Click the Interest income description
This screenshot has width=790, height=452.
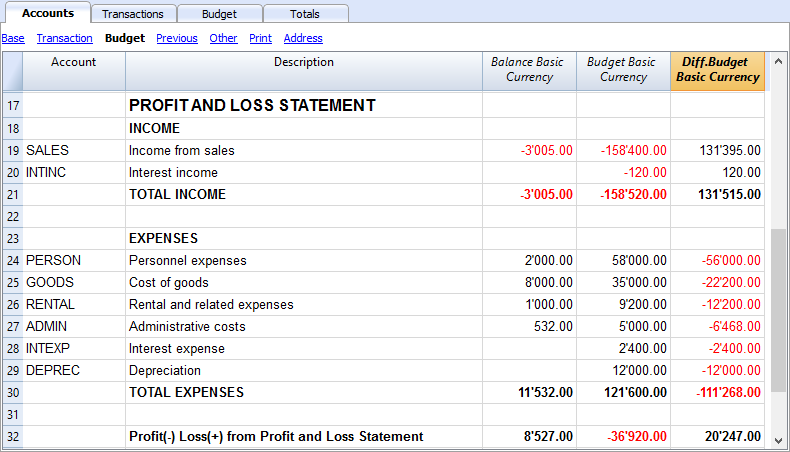point(304,172)
